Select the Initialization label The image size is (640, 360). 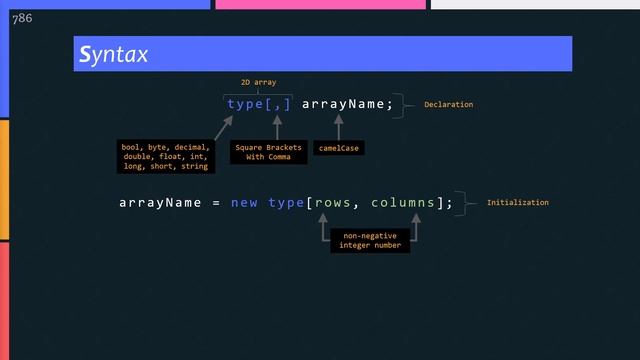(518, 202)
